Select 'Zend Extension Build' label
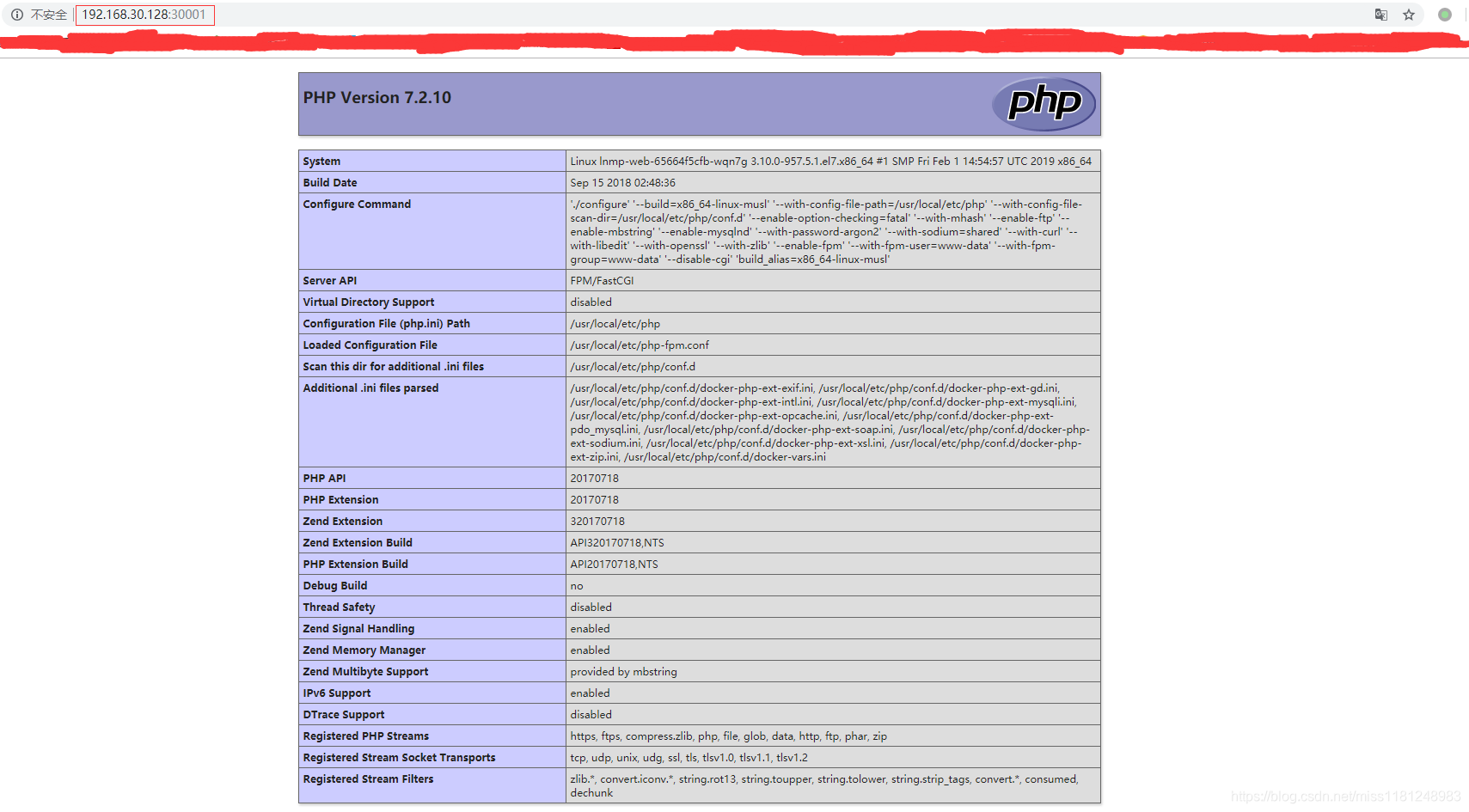Image resolution: width=1469 pixels, height=812 pixels. coord(358,543)
